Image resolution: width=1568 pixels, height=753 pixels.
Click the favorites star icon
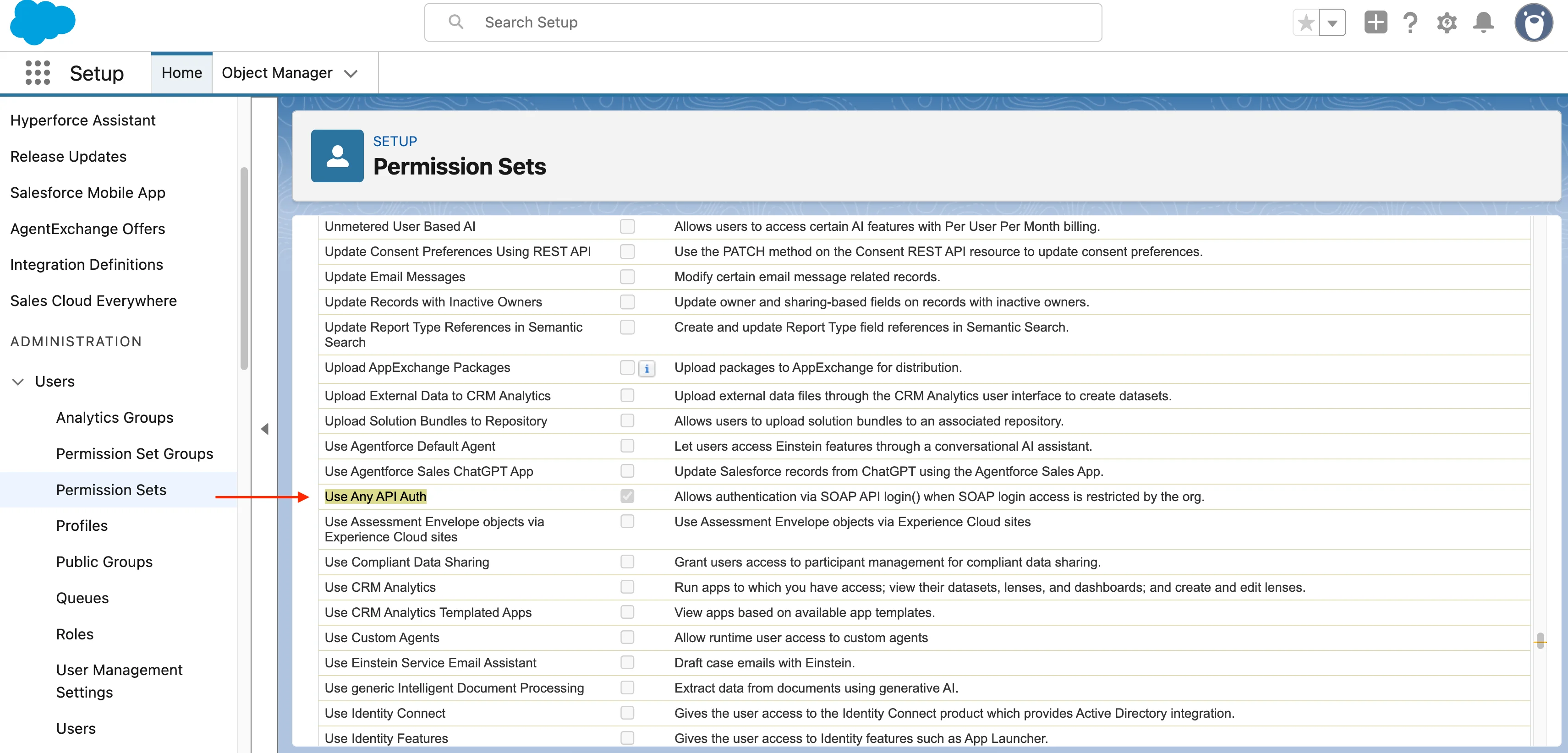(1305, 23)
